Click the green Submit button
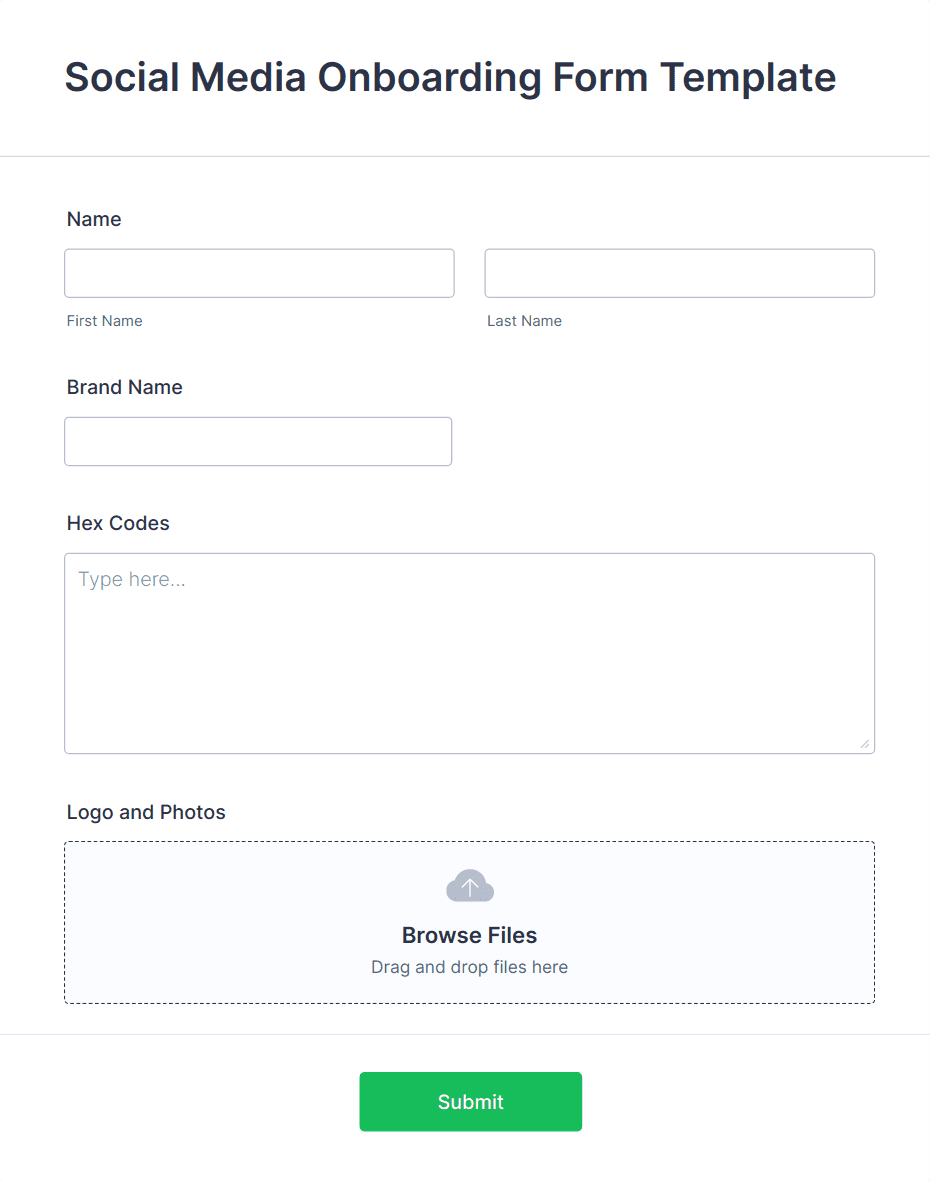 (470, 1101)
